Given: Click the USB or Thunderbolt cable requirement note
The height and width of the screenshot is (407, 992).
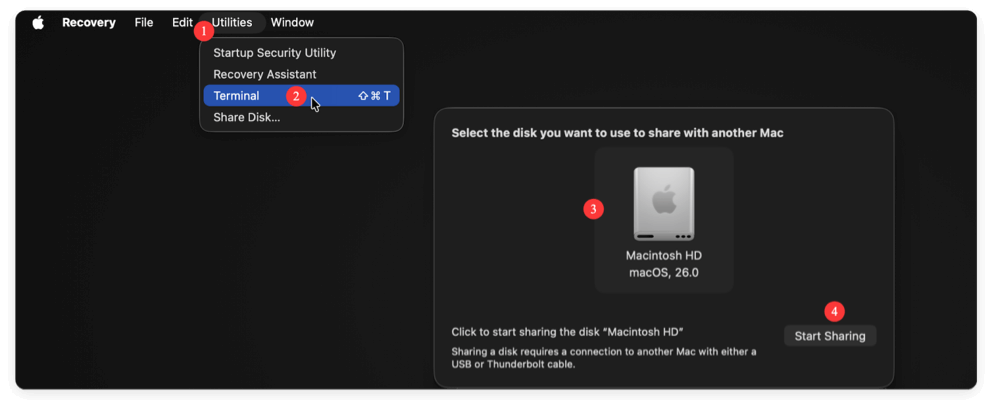Looking at the screenshot, I should point(604,358).
